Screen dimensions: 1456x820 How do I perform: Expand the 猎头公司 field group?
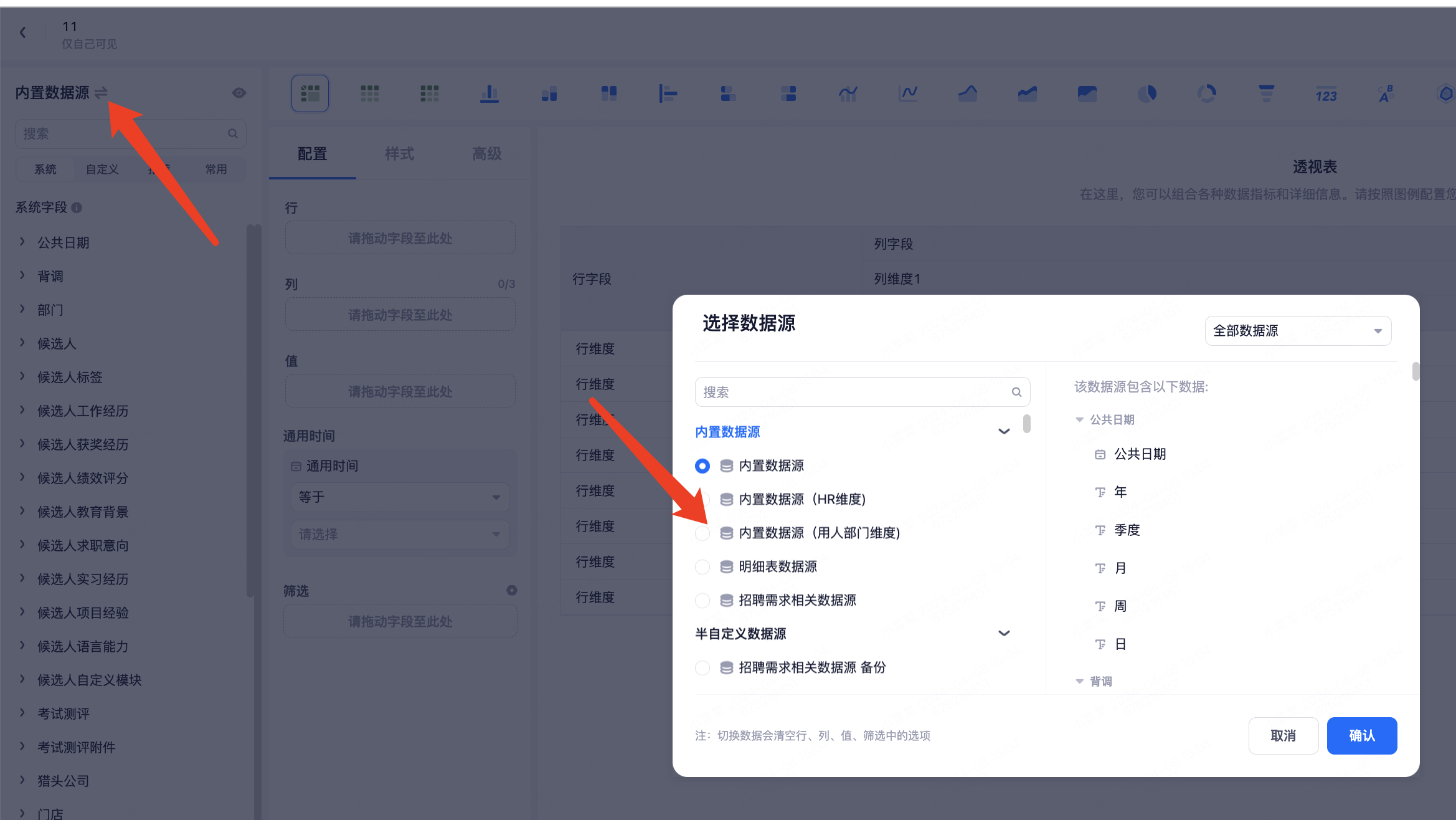pos(22,780)
